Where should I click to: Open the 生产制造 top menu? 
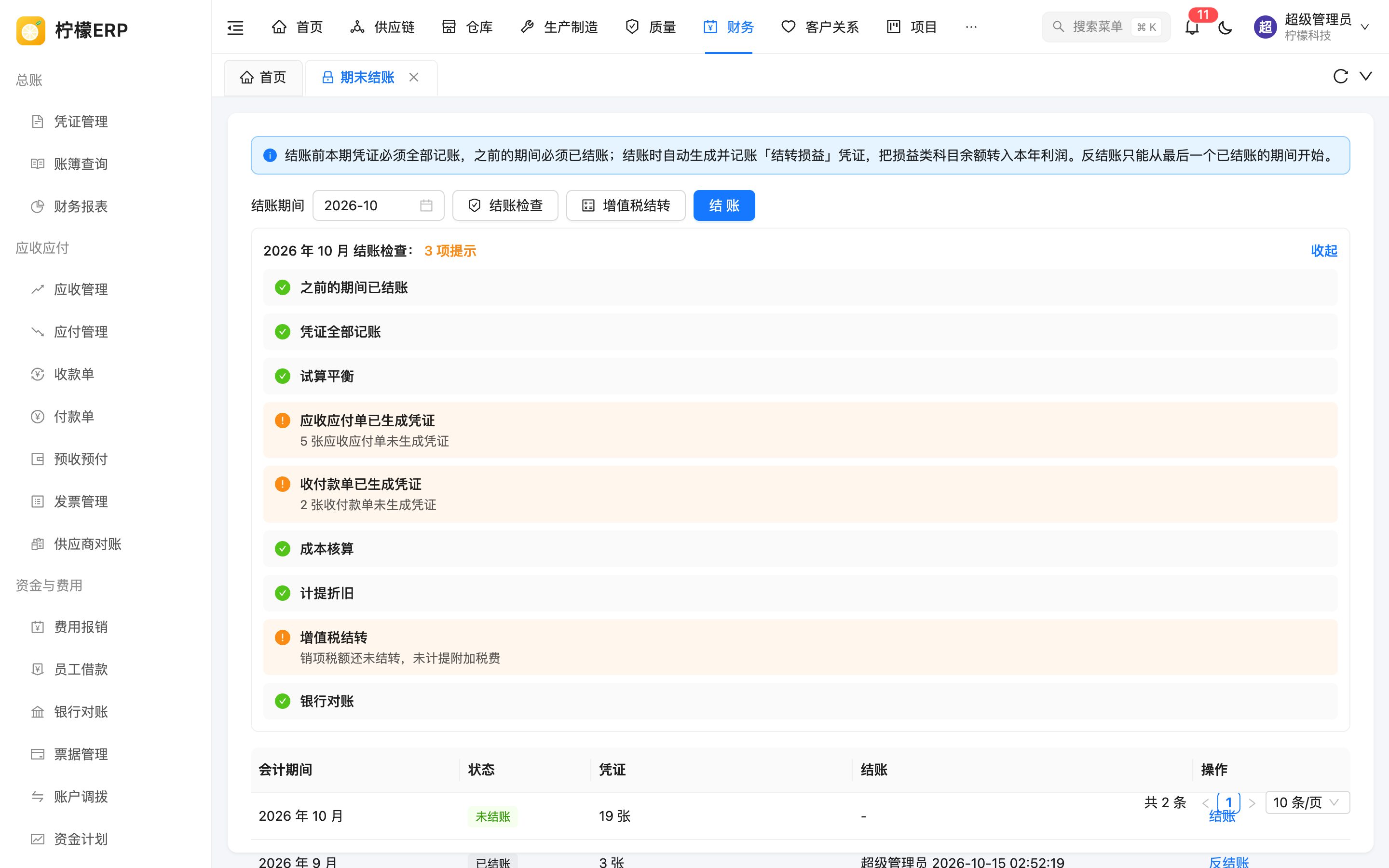click(x=559, y=27)
